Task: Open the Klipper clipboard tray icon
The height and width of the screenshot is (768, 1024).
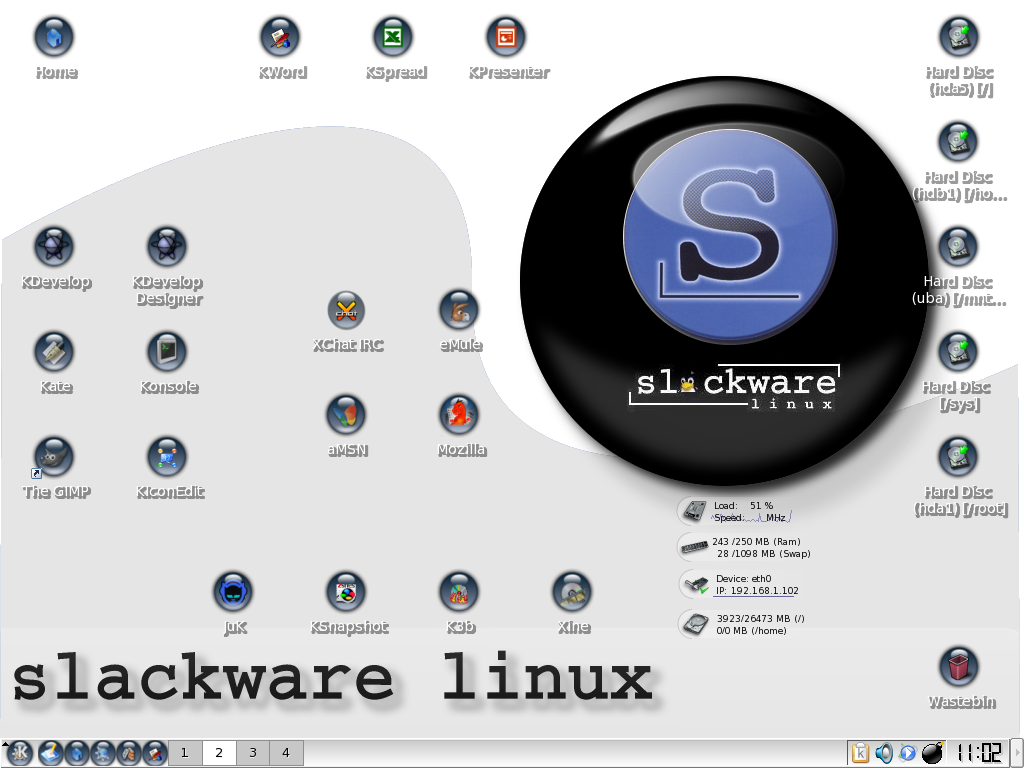Action: pos(860,753)
